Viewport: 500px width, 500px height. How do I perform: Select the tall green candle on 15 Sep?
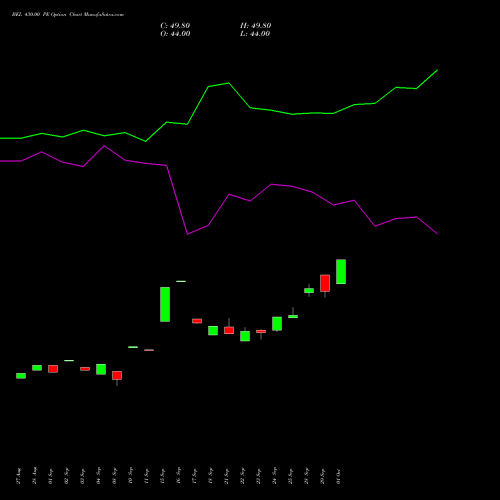click(165, 304)
